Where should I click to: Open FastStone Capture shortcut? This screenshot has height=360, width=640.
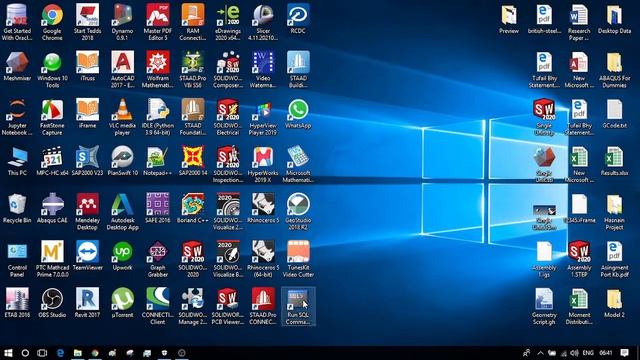[52, 117]
